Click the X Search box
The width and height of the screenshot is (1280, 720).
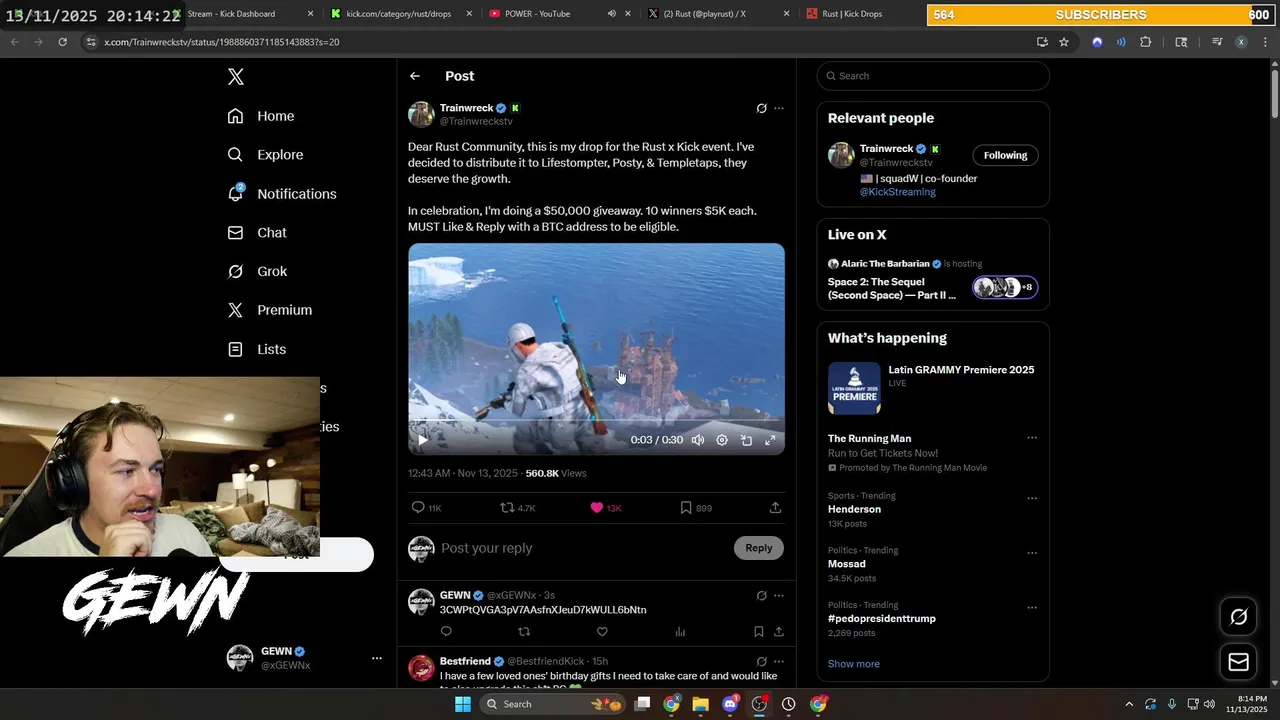click(x=933, y=76)
